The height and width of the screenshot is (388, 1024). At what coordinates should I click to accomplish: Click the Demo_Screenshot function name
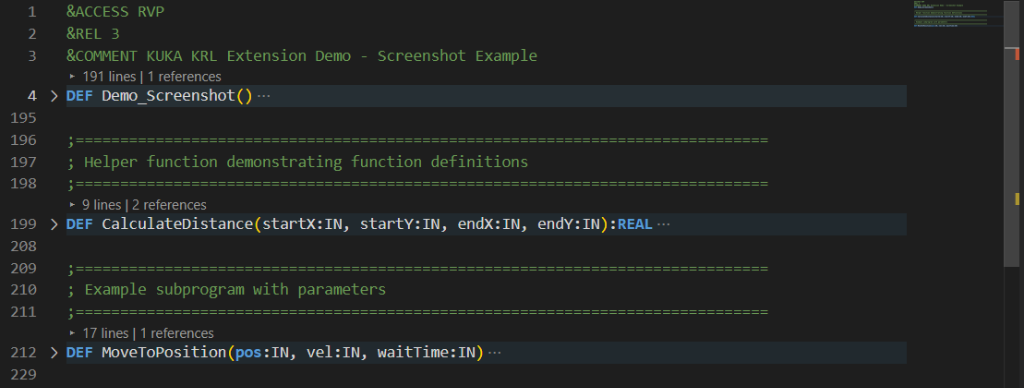pos(168,96)
